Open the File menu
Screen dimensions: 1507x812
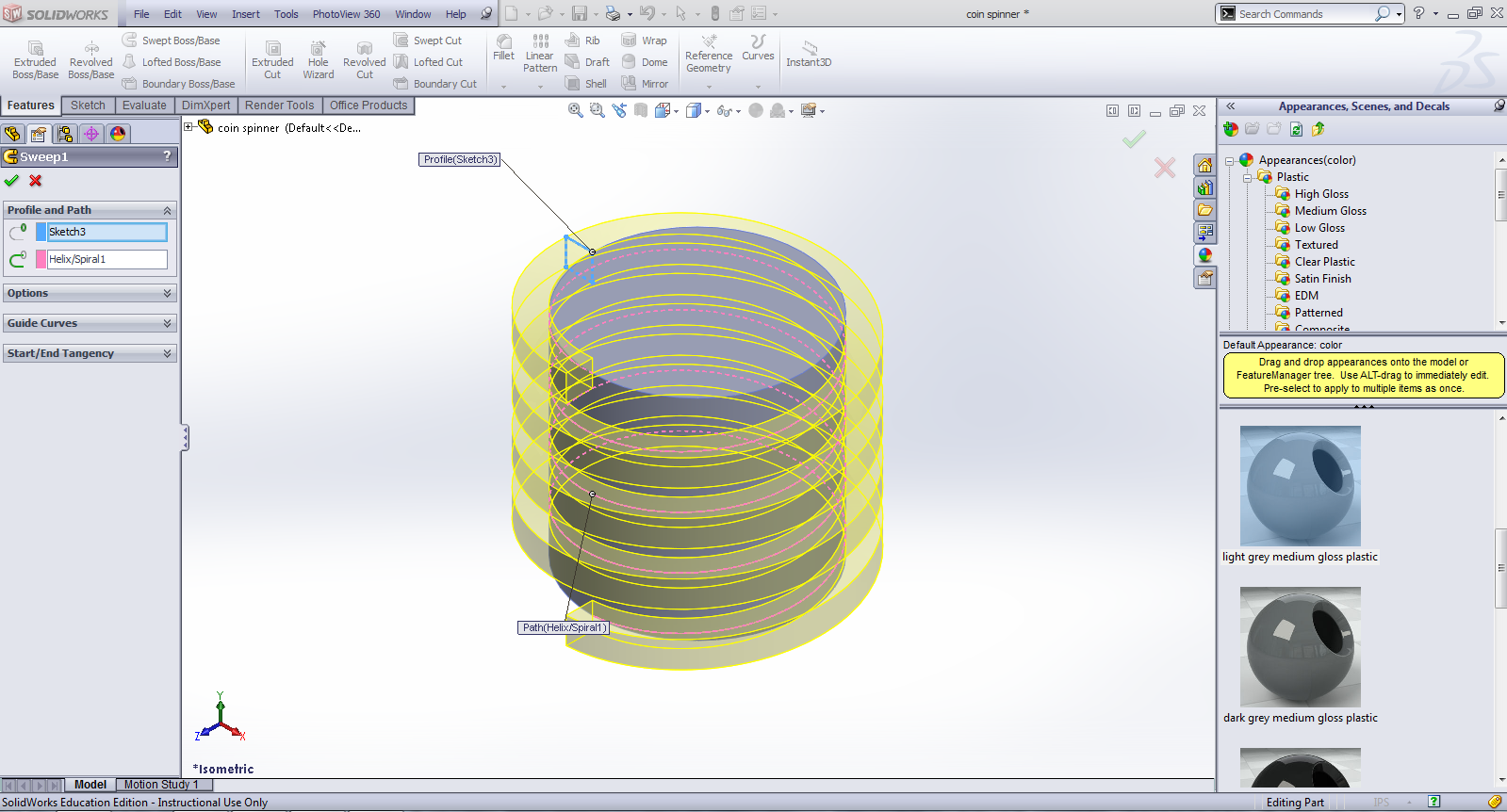141,14
